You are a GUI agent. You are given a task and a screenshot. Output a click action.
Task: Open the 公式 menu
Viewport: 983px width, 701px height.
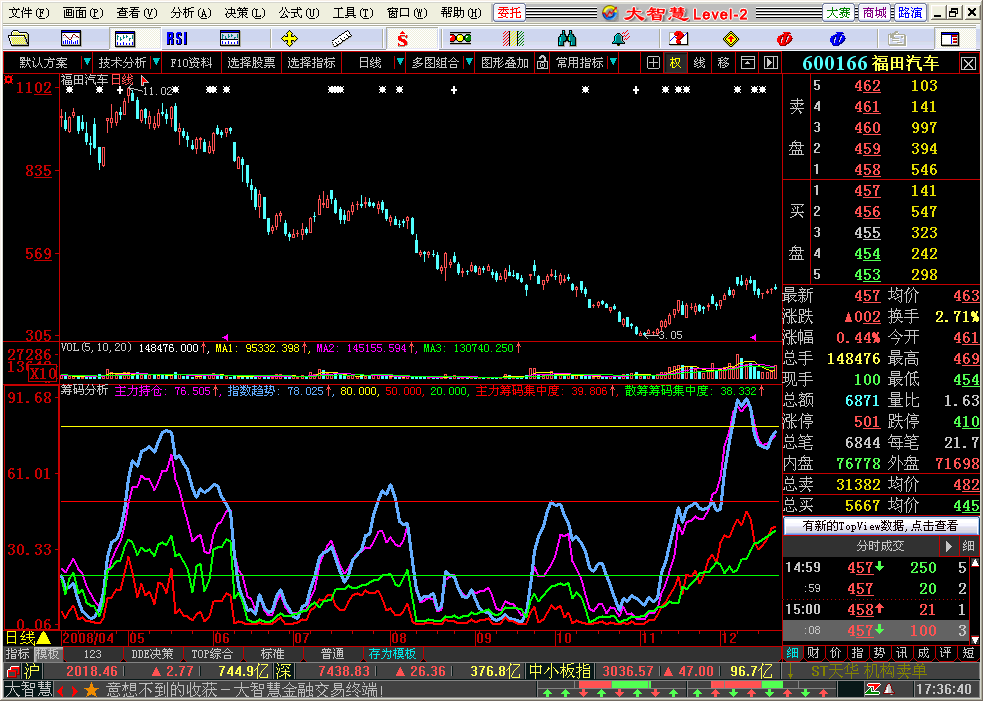tap(298, 13)
